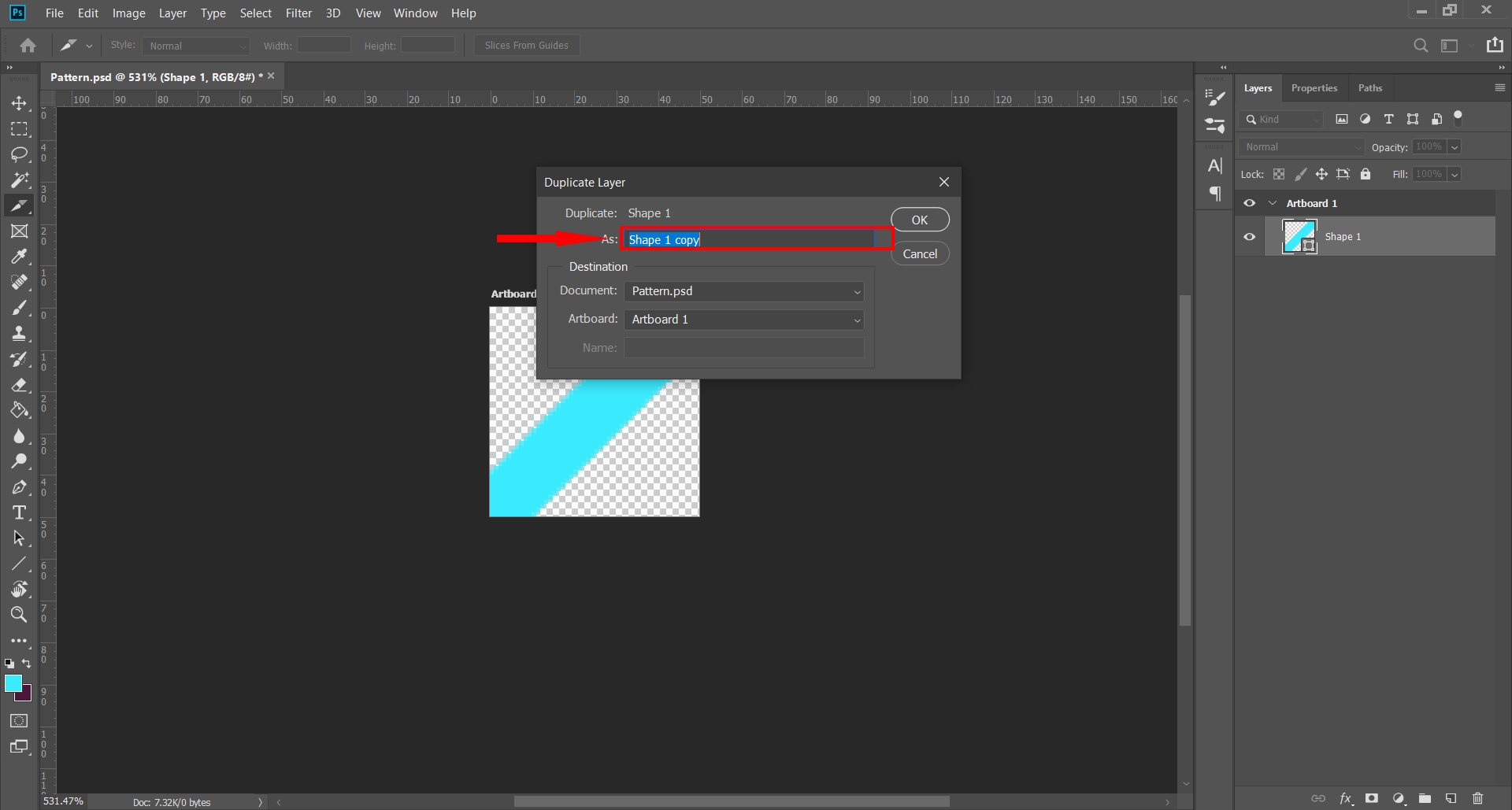The width and height of the screenshot is (1512, 810).
Task: Click the Home icon in options bar
Action: click(28, 46)
